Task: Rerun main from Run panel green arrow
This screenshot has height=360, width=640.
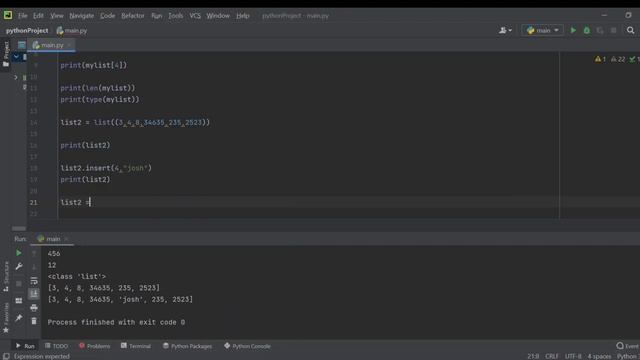Action: point(19,253)
